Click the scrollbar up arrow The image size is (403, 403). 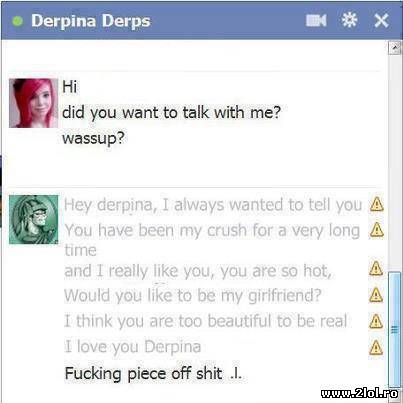[x=395, y=48]
